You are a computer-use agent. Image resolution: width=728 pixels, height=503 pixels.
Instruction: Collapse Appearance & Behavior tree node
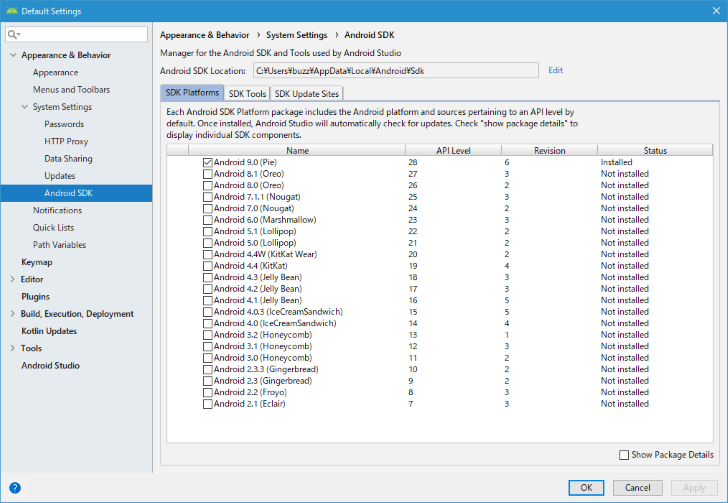tap(13, 55)
